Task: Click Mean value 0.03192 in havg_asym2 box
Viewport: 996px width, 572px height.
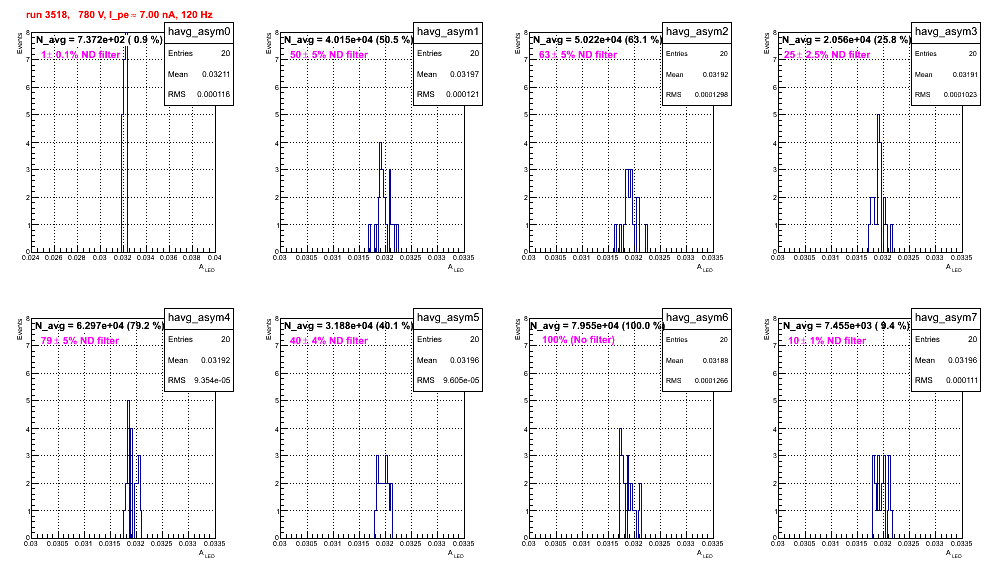Action: [715, 74]
